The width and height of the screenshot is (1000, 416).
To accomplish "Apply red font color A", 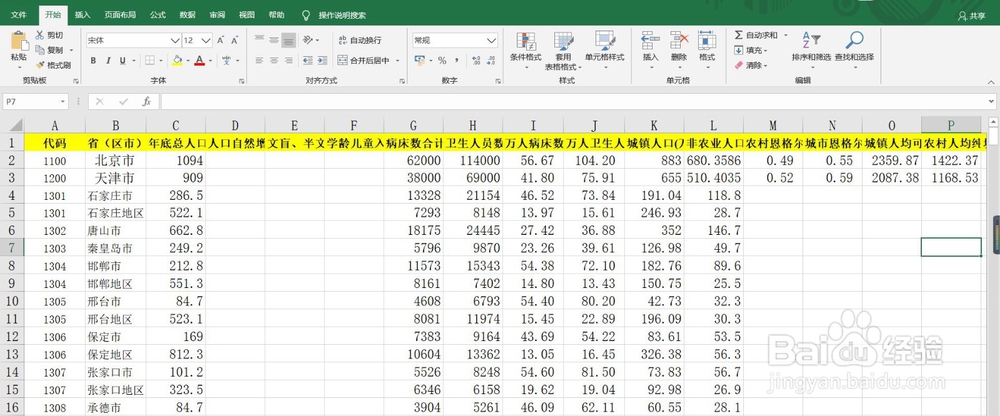I will (200, 61).
